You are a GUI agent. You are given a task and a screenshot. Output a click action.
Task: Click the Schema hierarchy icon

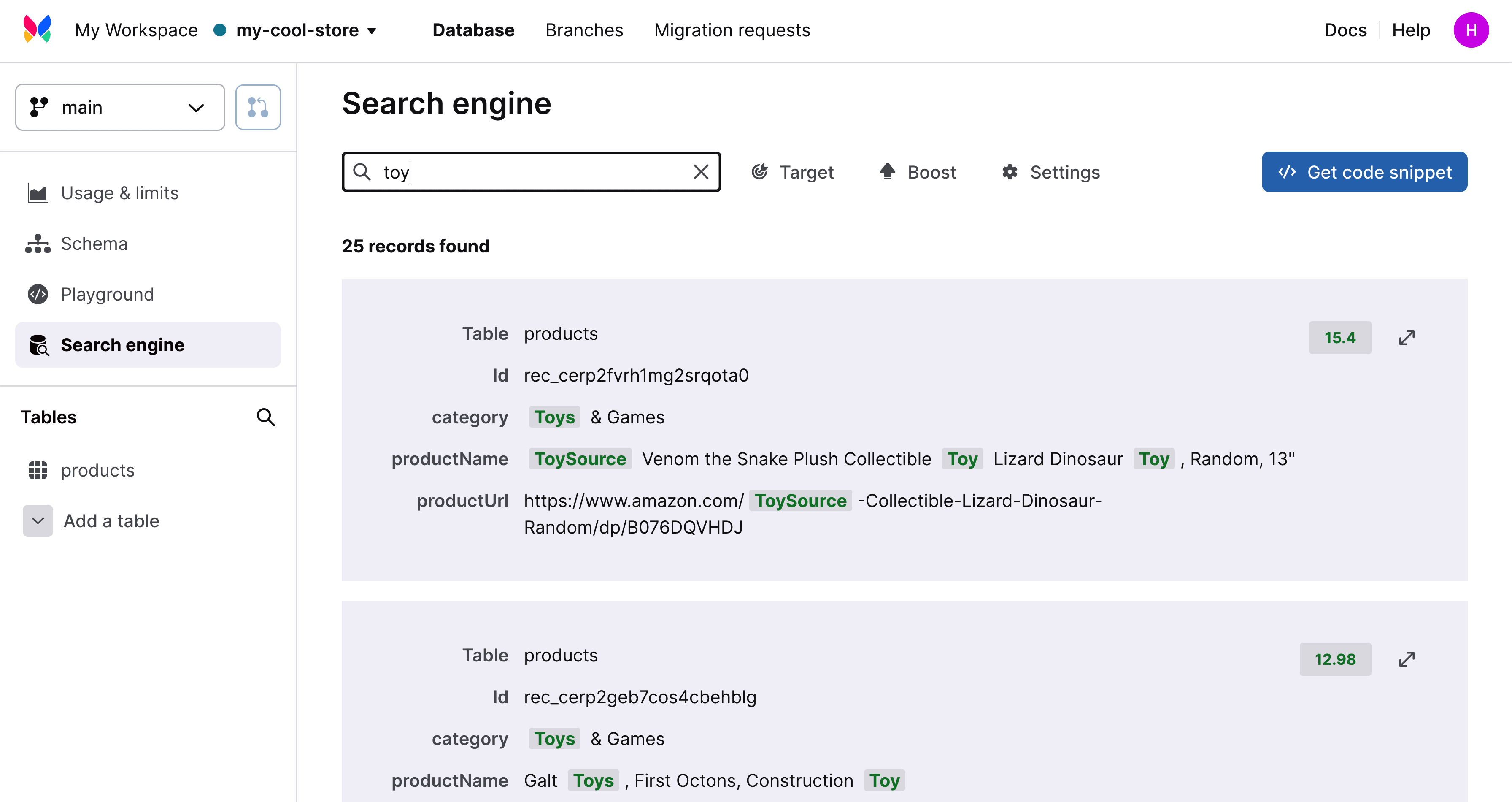pos(38,244)
